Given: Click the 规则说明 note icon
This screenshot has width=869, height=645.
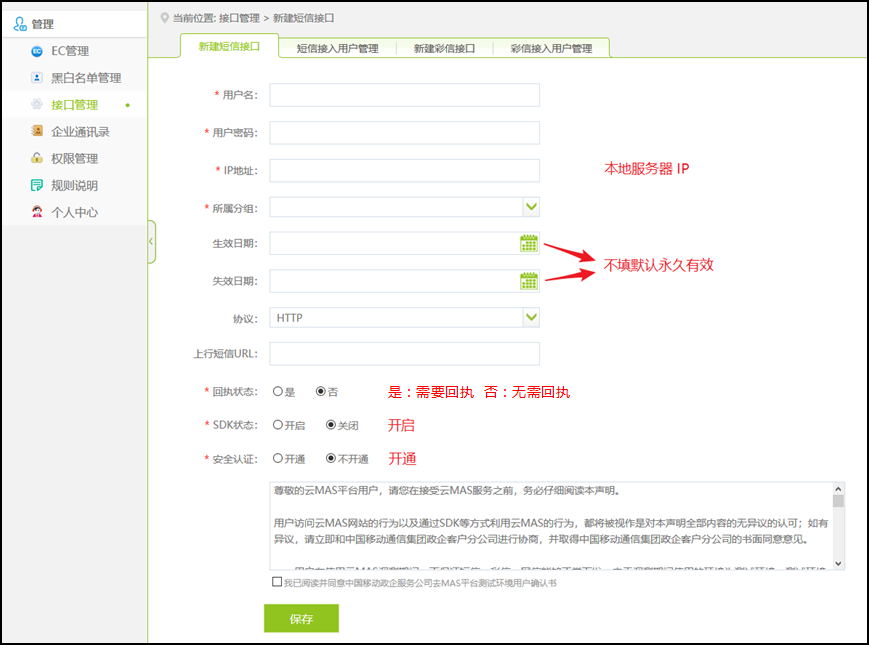Looking at the screenshot, I should [37, 185].
